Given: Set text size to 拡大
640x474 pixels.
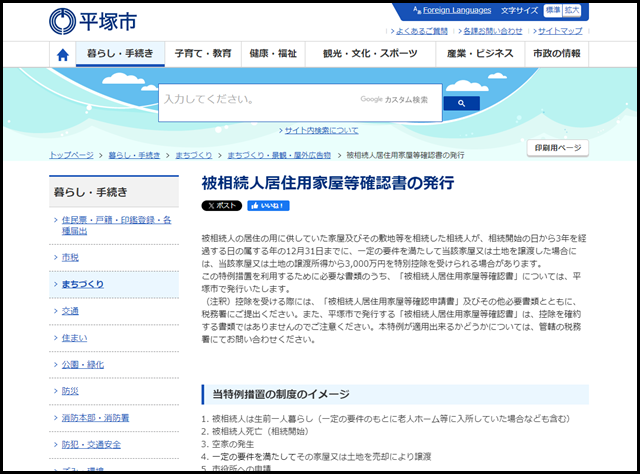Looking at the screenshot, I should point(572,10).
